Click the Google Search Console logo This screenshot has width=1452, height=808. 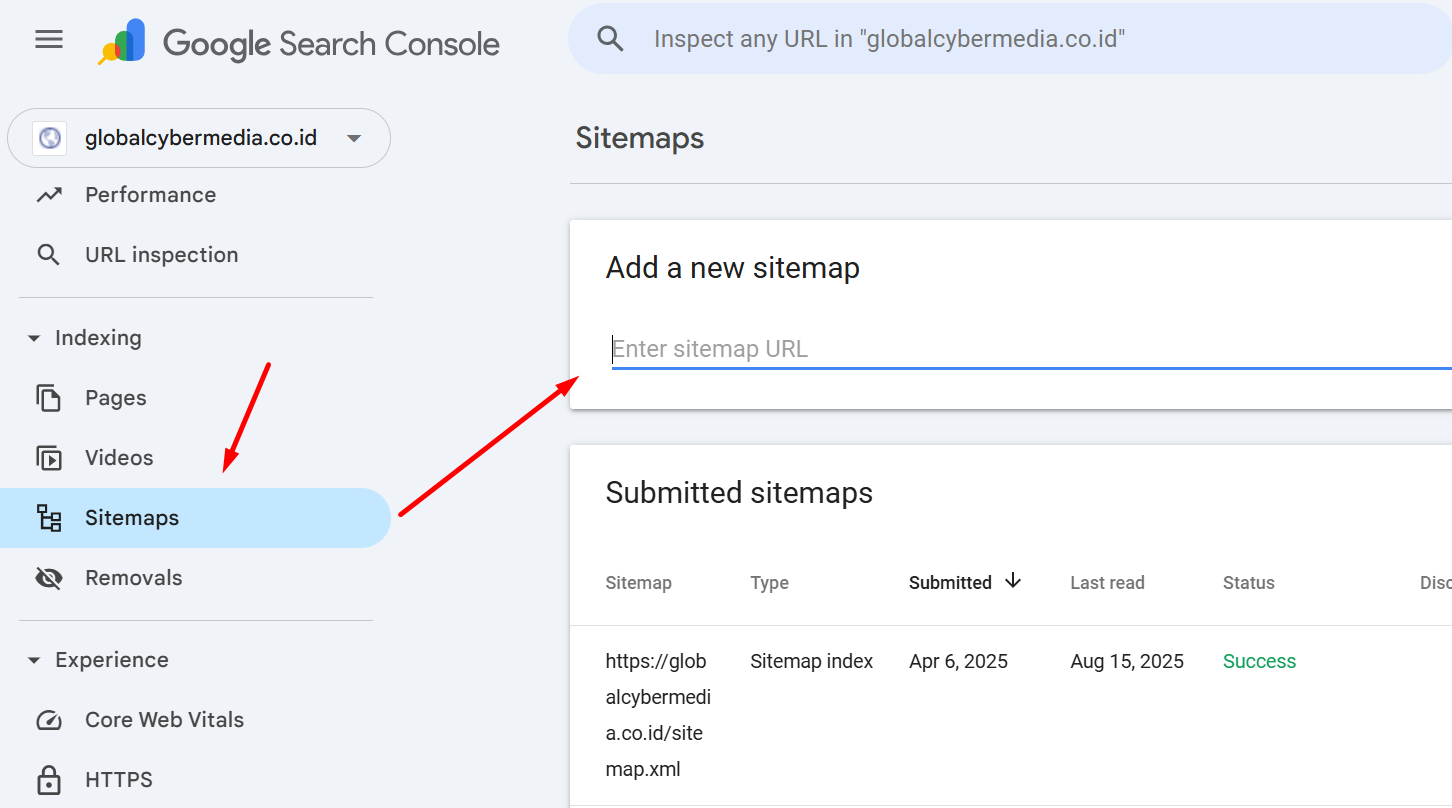(x=299, y=43)
